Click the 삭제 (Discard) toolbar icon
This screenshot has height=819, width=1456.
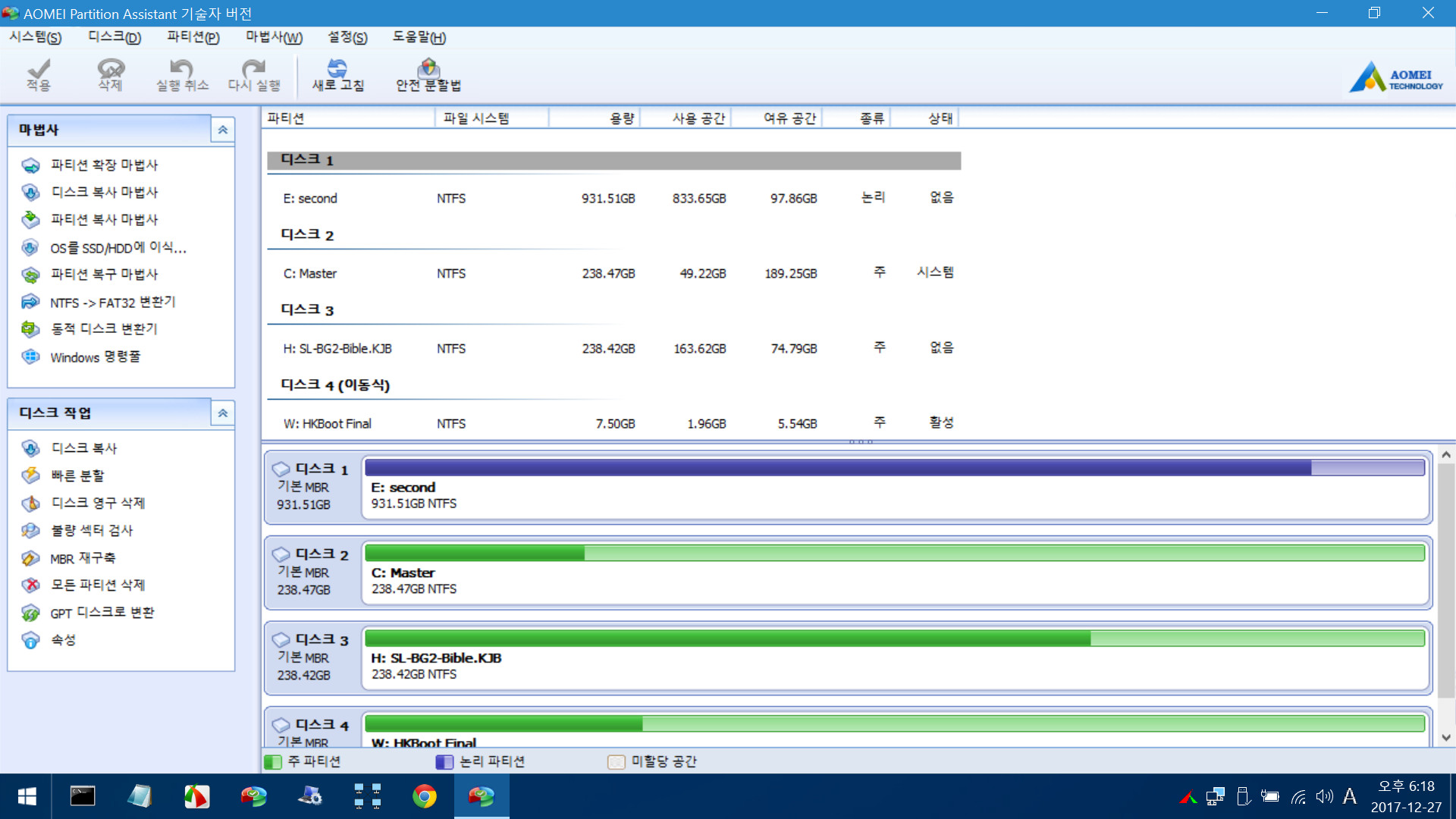tap(111, 68)
